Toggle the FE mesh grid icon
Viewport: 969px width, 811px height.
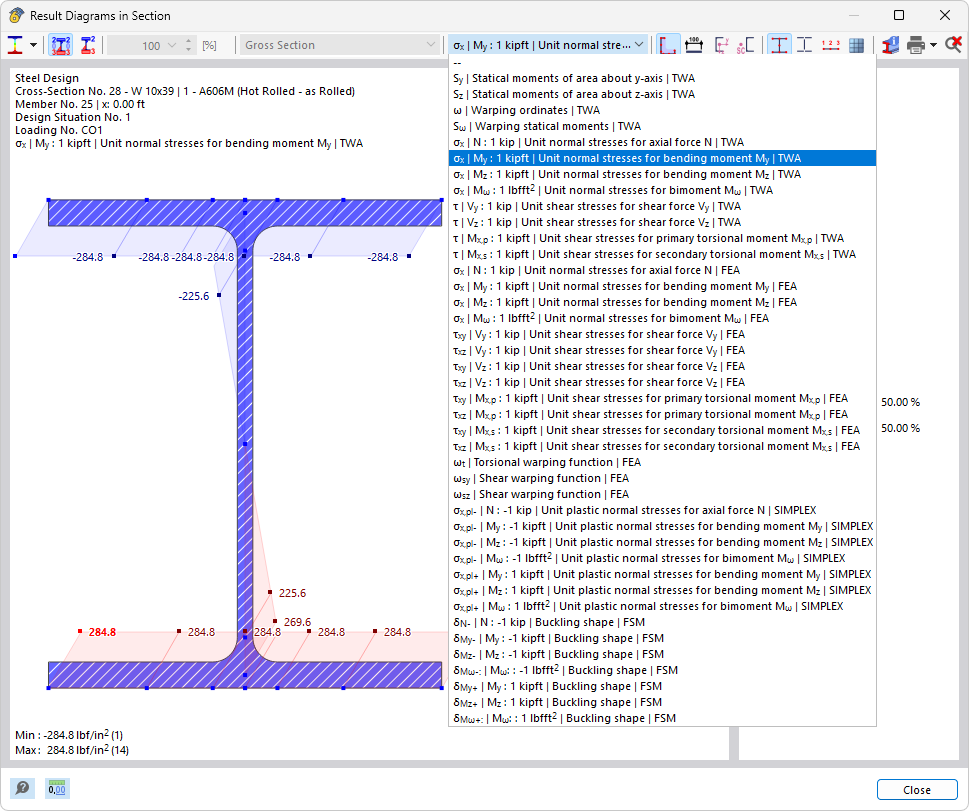pos(857,45)
